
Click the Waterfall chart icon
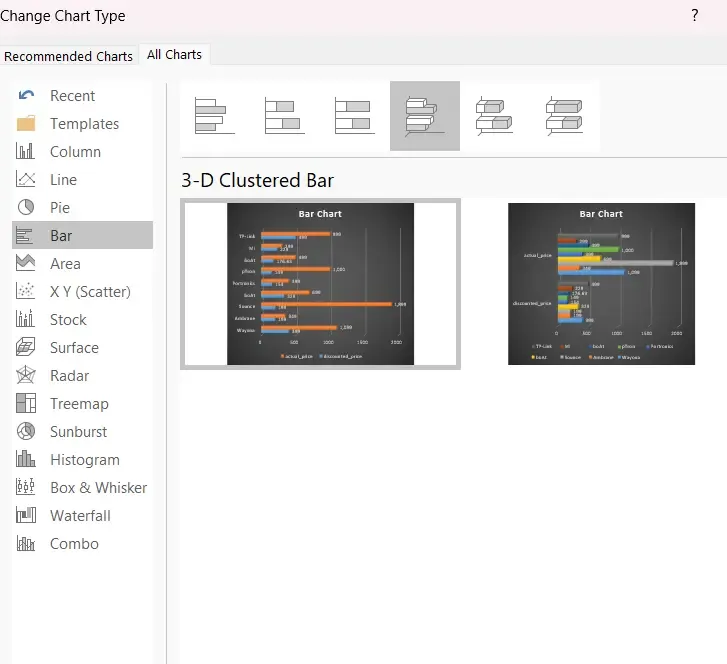(x=26, y=515)
